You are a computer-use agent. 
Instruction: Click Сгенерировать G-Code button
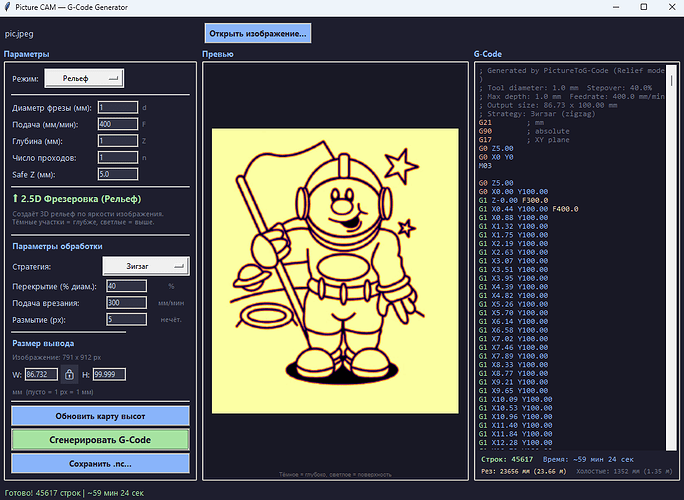click(x=99, y=439)
